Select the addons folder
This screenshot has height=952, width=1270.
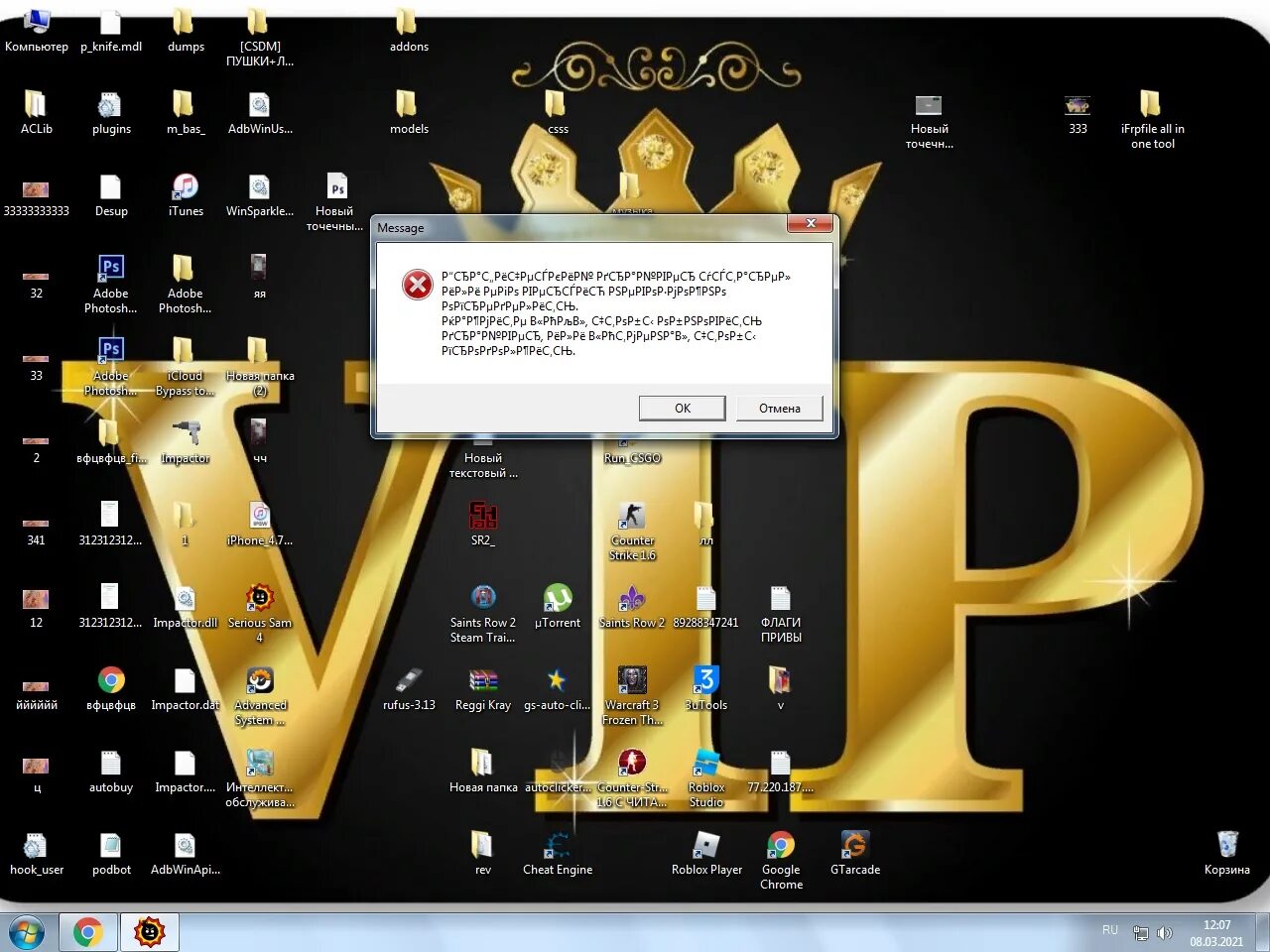pyautogui.click(x=409, y=30)
